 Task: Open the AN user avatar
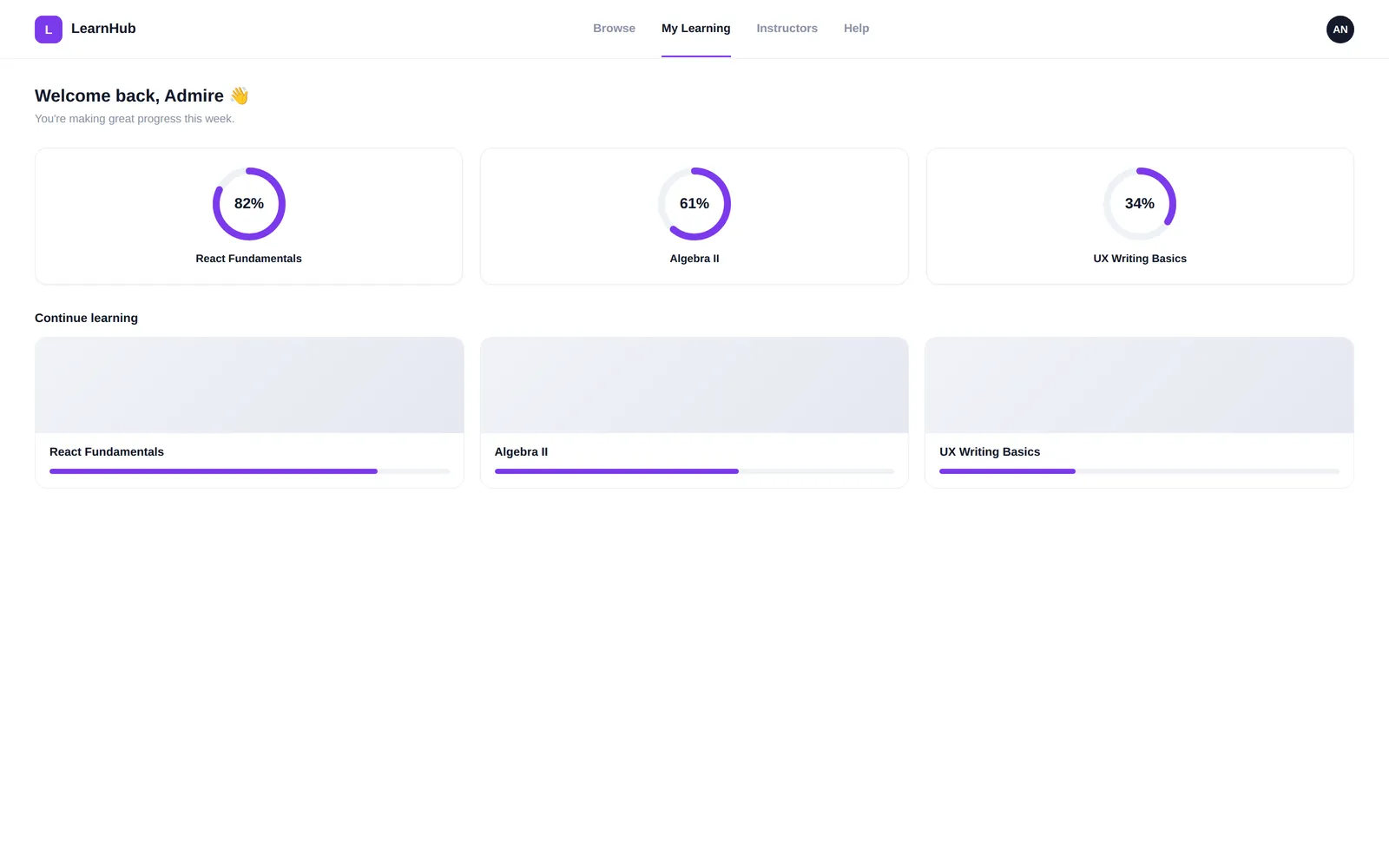coord(1340,30)
